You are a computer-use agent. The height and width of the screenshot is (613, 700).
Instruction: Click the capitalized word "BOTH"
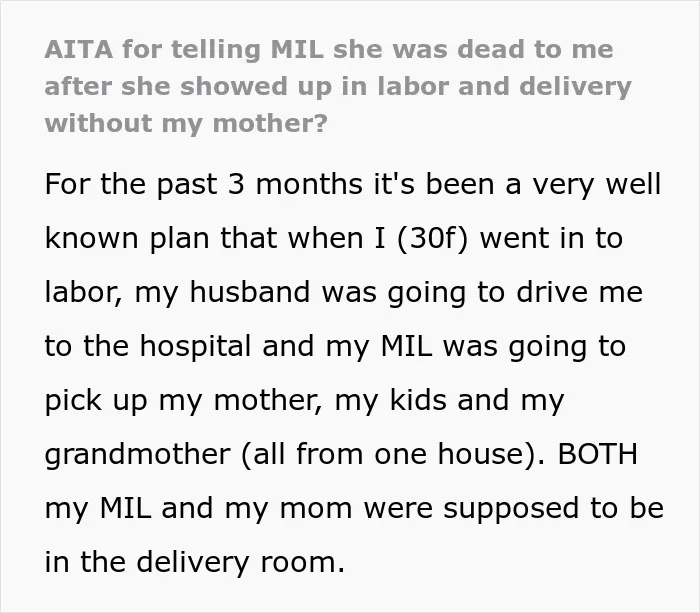[597, 454]
